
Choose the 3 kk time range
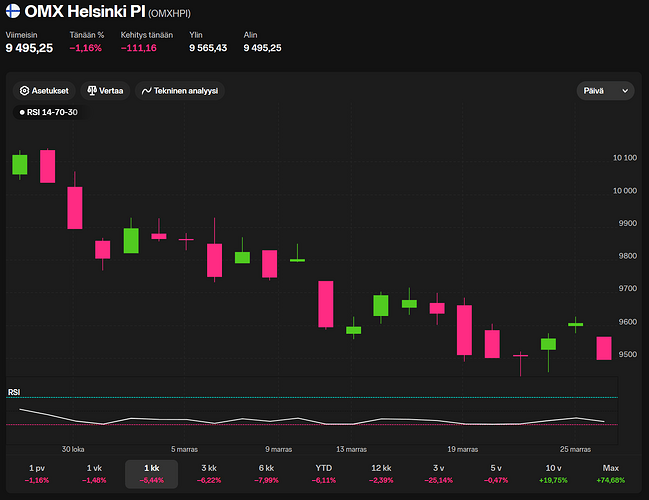pos(209,473)
